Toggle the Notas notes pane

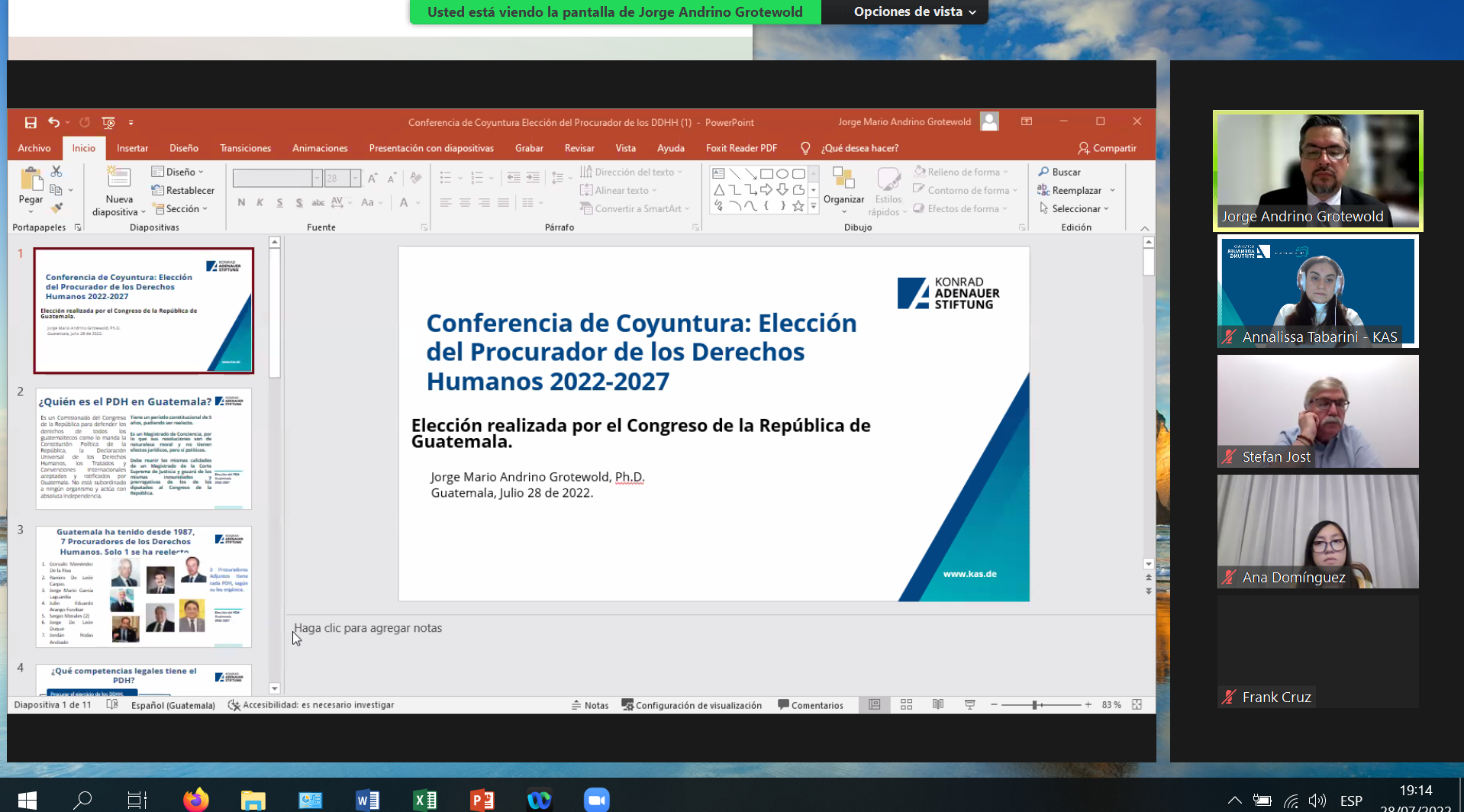click(590, 705)
